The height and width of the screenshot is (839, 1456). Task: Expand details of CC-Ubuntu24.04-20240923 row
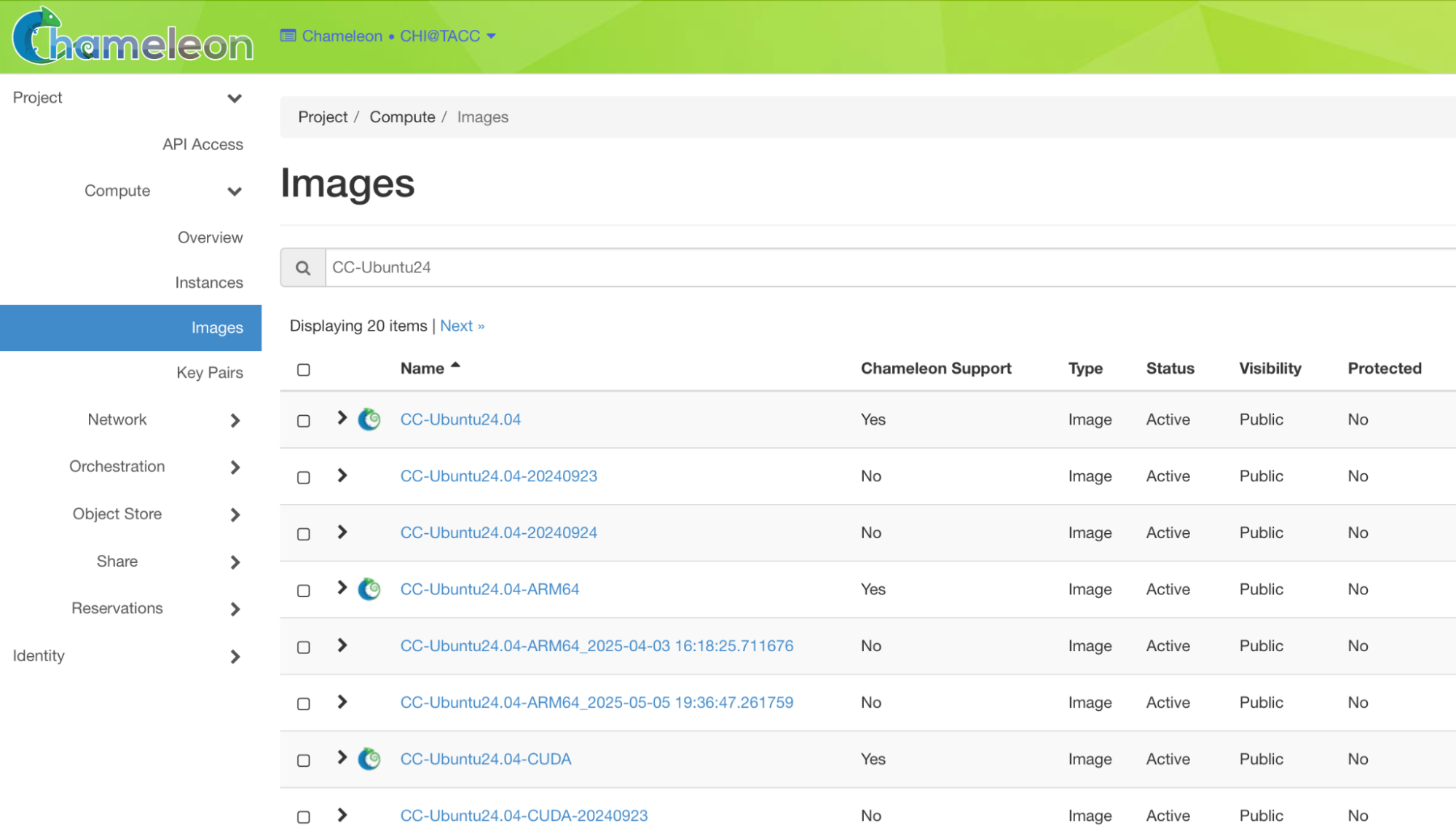pyautogui.click(x=342, y=476)
